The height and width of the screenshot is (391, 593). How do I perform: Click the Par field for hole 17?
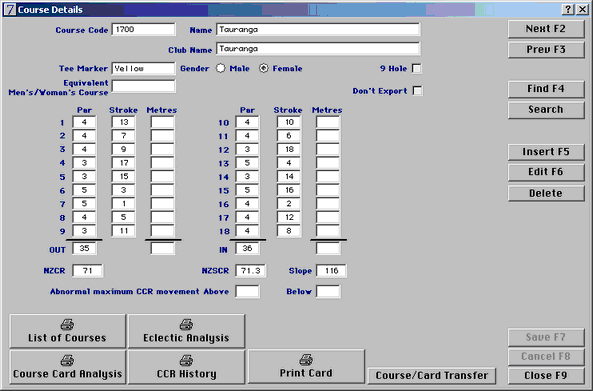[247, 217]
